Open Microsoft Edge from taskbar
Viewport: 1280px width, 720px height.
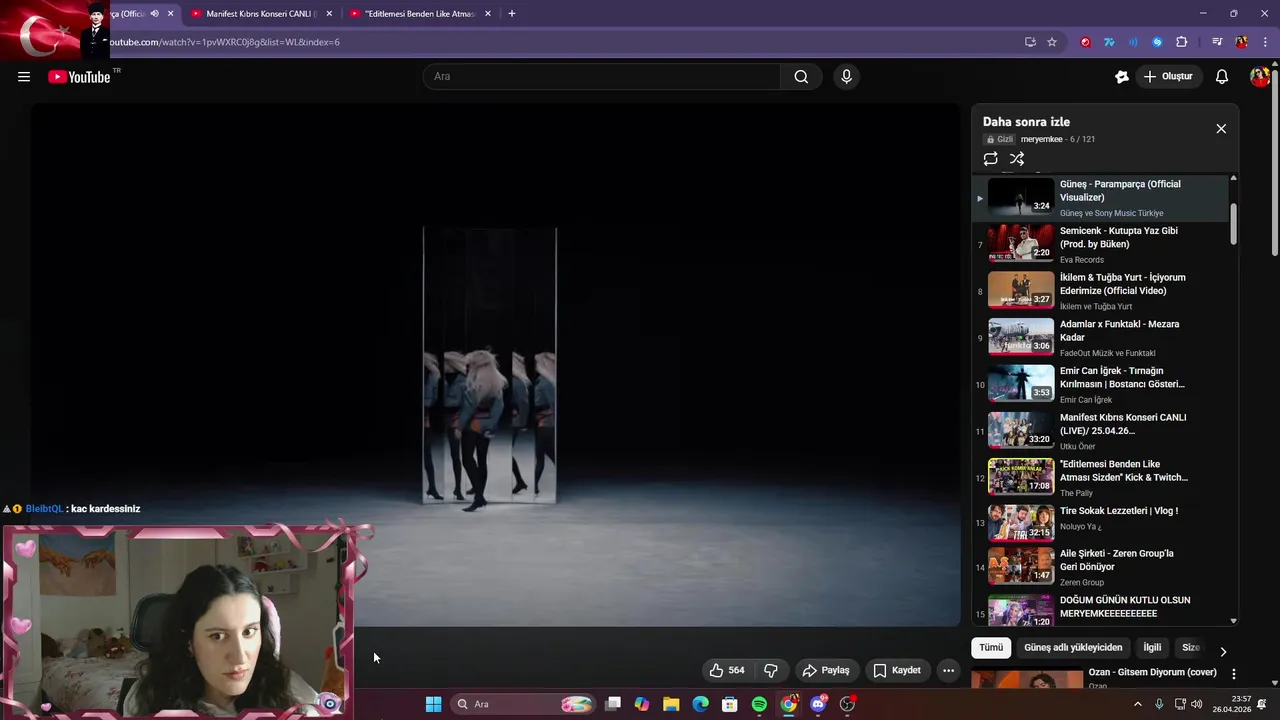click(x=701, y=704)
